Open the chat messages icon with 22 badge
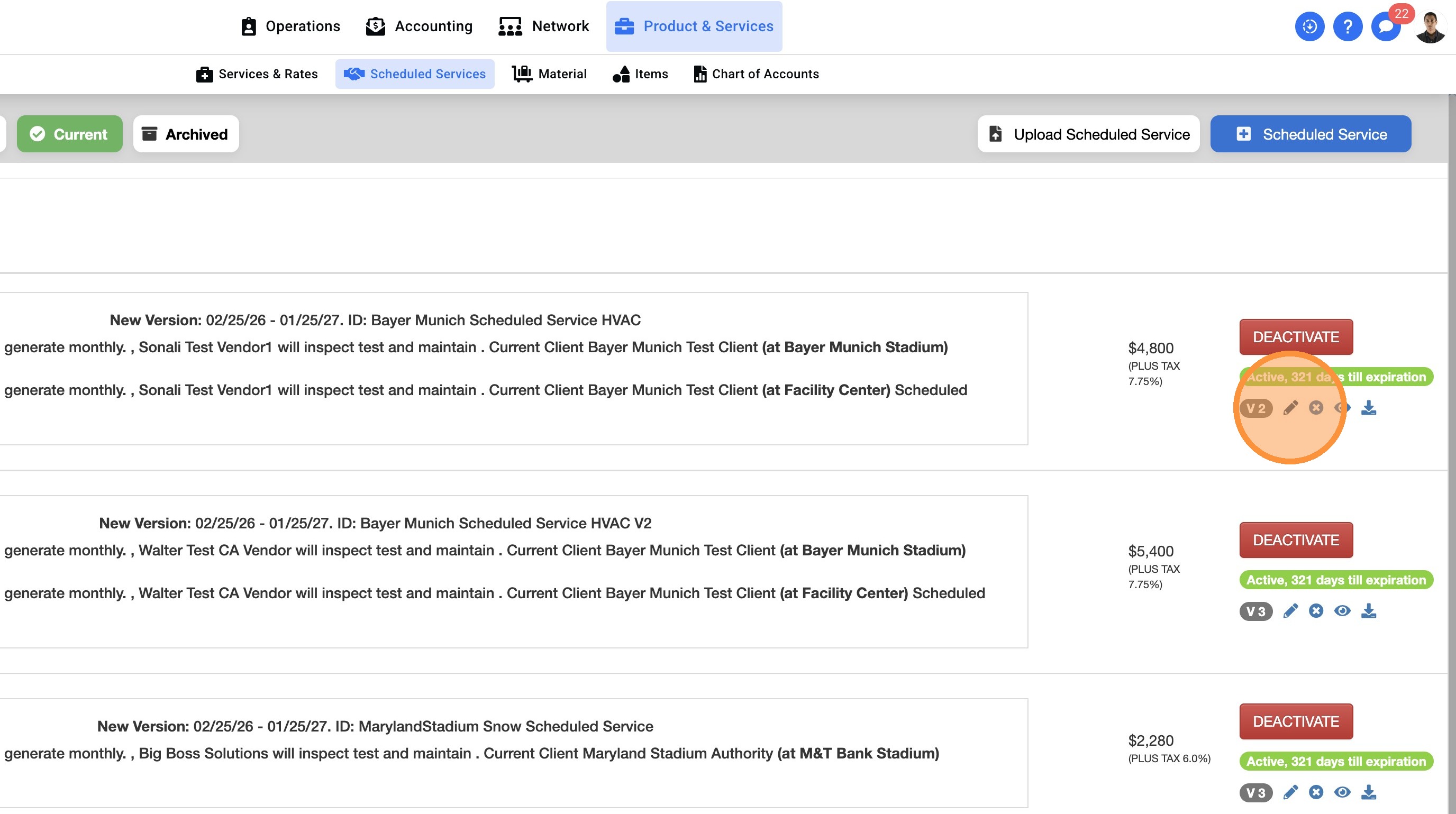 [x=1385, y=26]
